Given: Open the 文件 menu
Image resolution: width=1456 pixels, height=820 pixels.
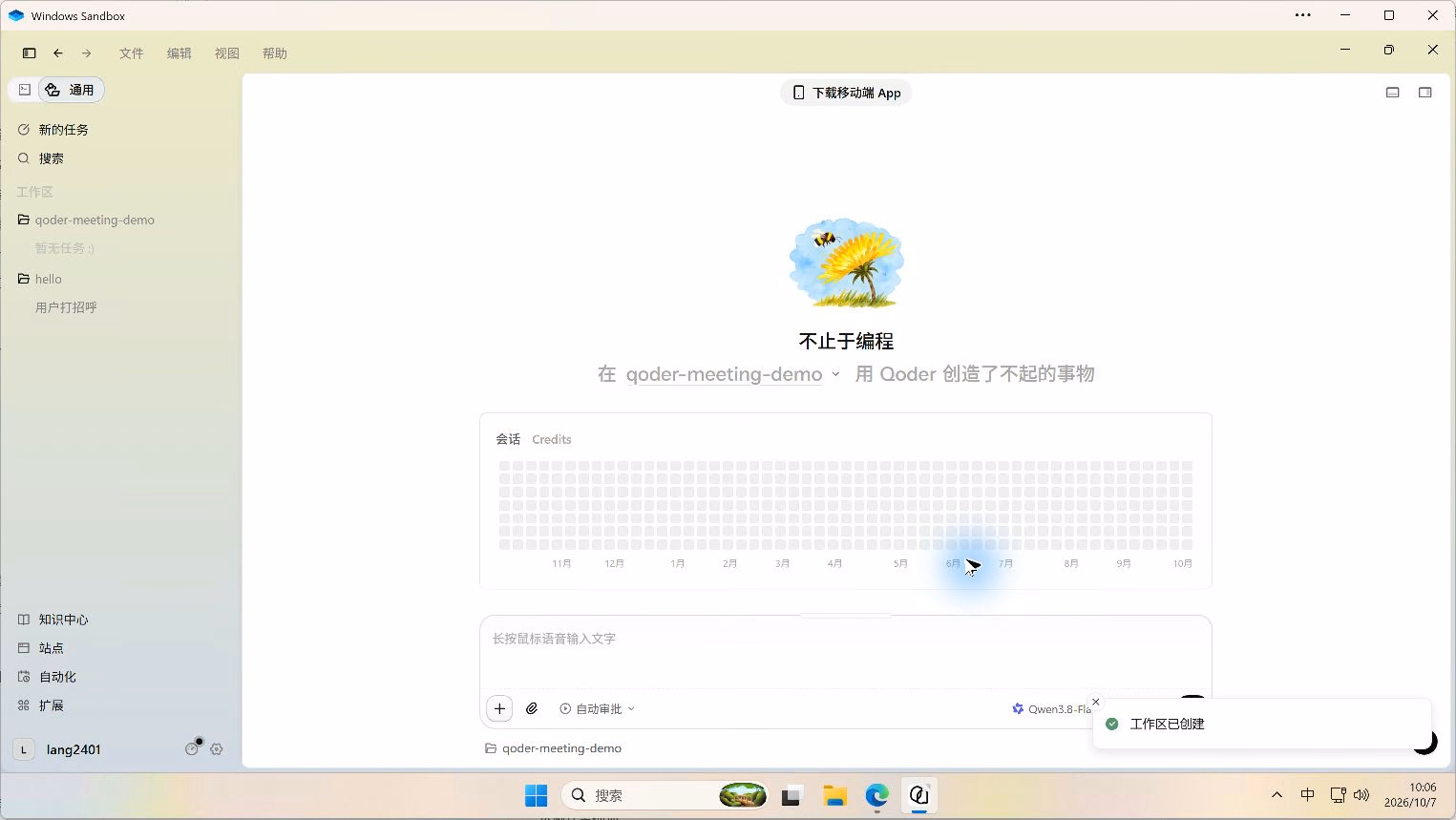Looking at the screenshot, I should coord(132,53).
